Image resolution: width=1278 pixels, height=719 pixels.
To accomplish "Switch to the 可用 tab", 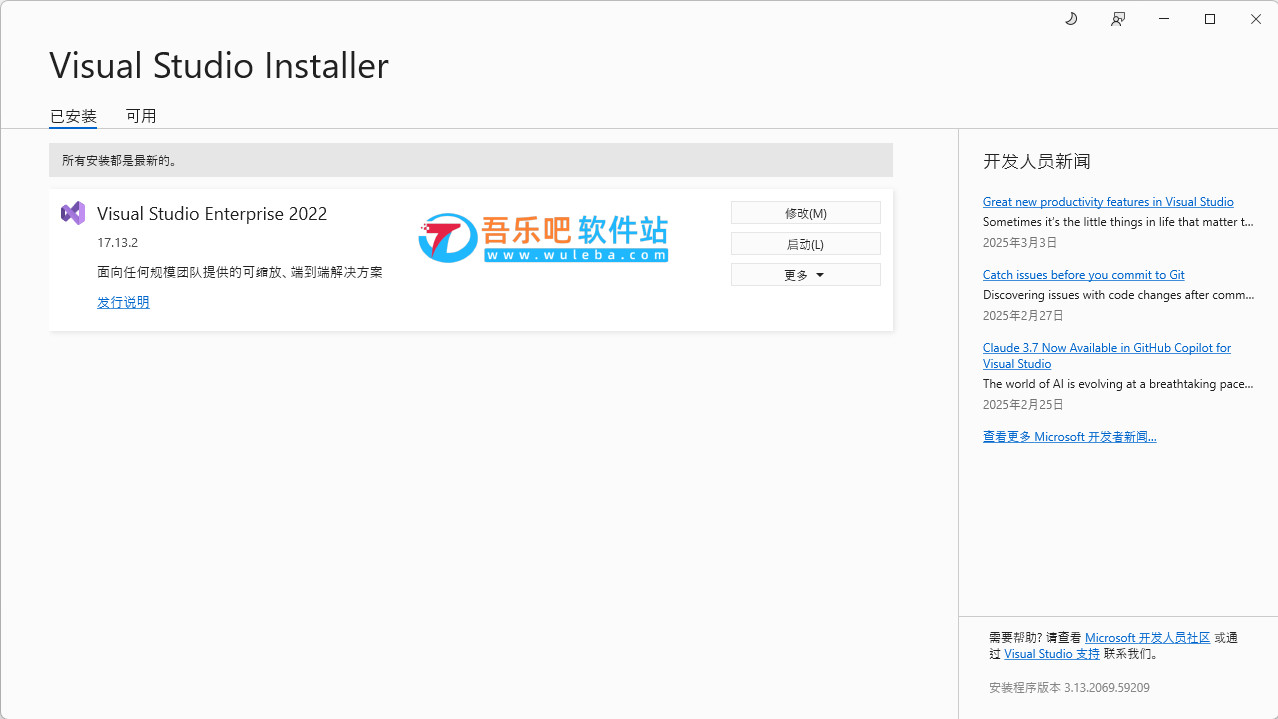I will point(141,116).
